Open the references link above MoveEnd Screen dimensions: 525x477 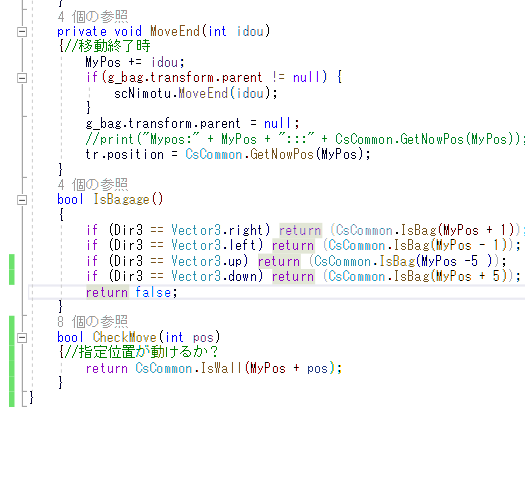[x=92, y=16]
